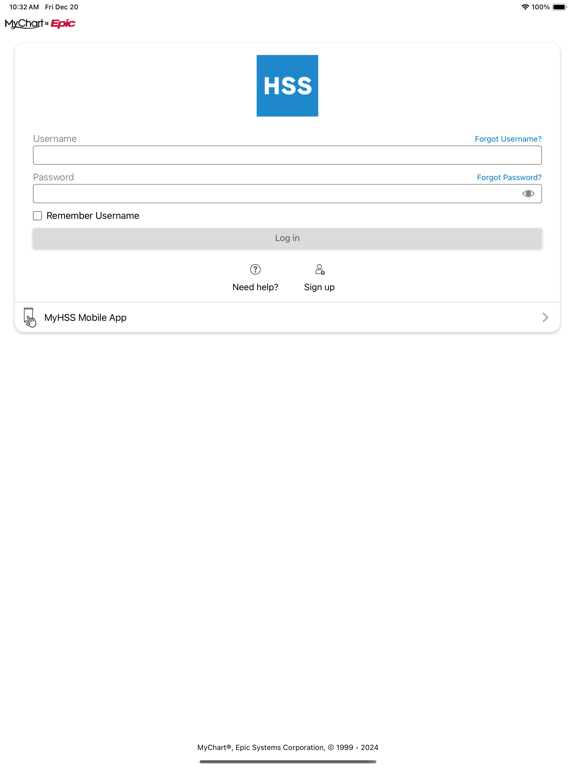Check the Remember Username checkbox
This screenshot has height=768, width=576.
click(37, 216)
